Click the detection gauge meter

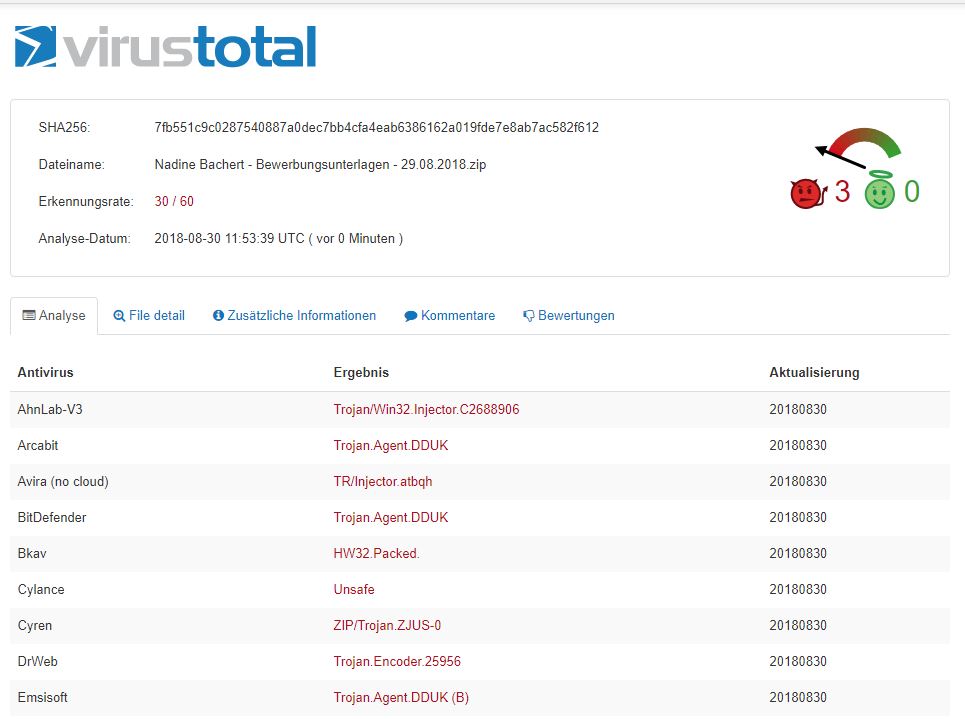(x=858, y=148)
